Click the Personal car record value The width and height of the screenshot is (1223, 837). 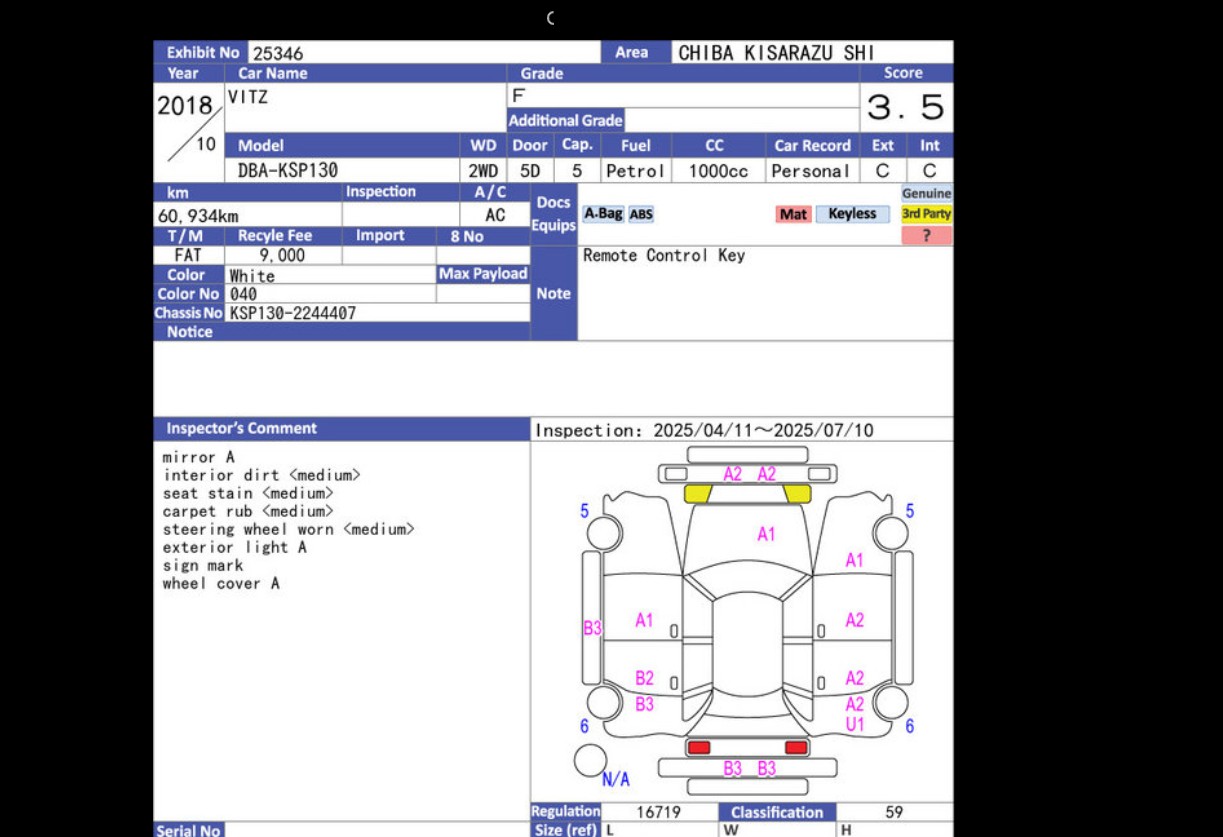point(811,171)
